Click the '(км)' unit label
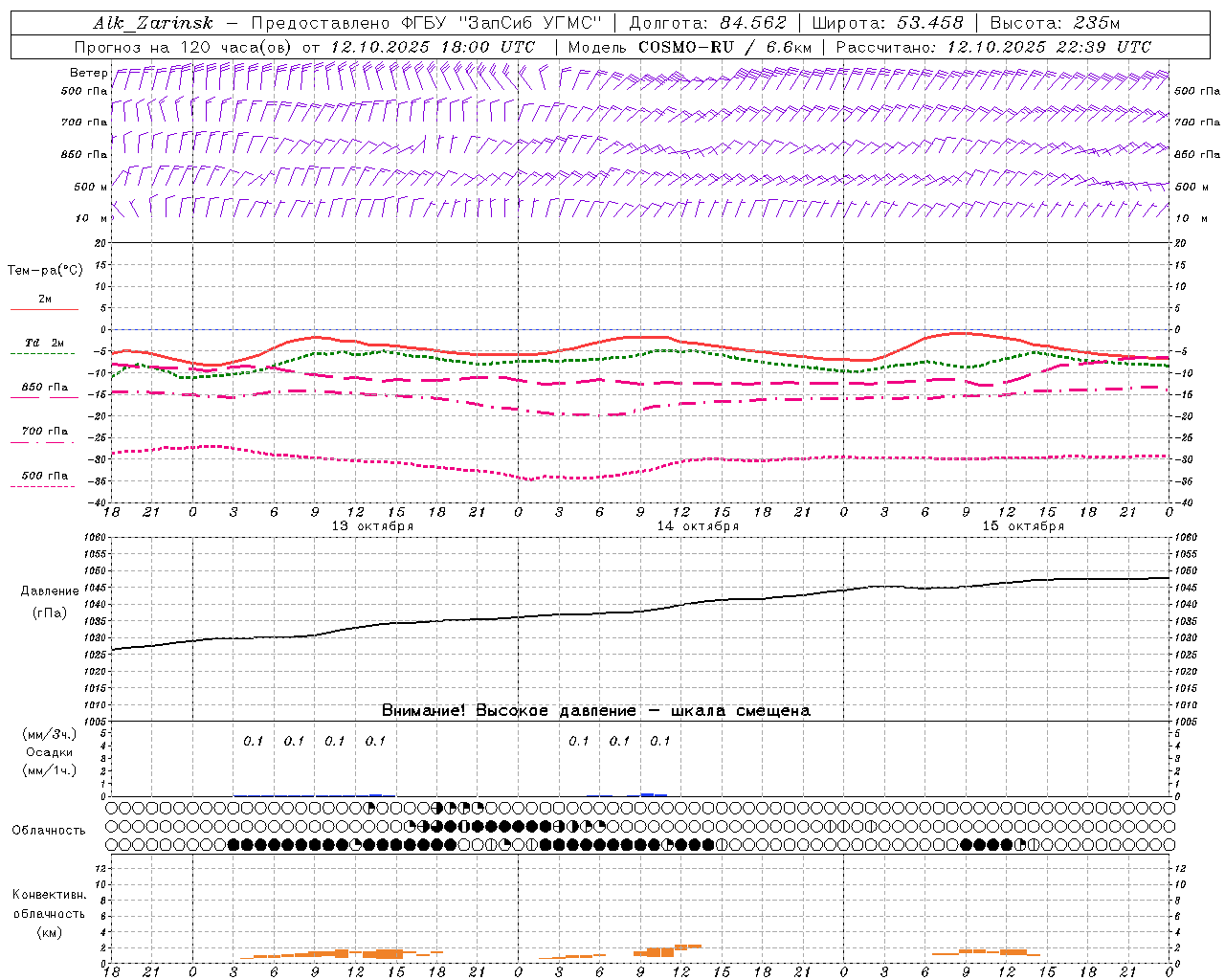 (x=50, y=932)
